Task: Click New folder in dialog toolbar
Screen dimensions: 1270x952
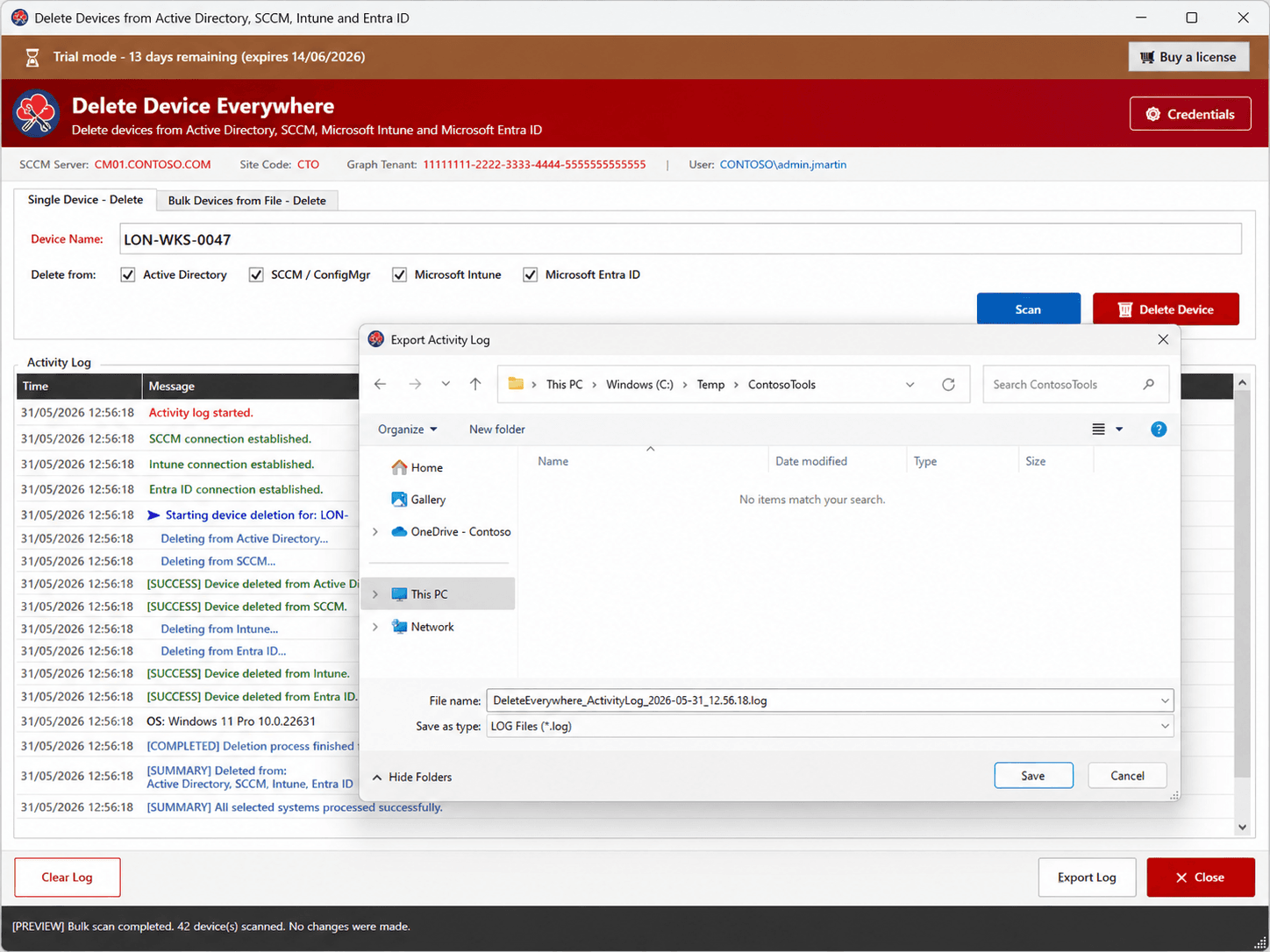Action: (x=497, y=429)
